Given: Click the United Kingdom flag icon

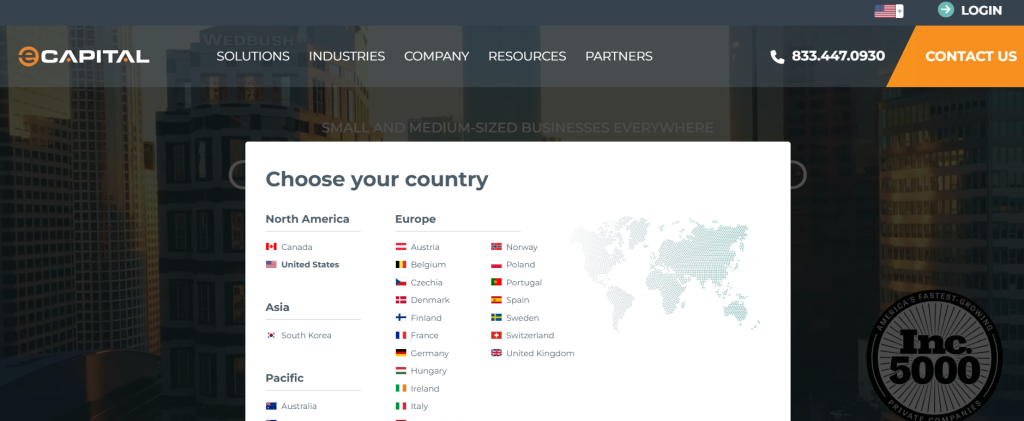Looking at the screenshot, I should pyautogui.click(x=497, y=353).
